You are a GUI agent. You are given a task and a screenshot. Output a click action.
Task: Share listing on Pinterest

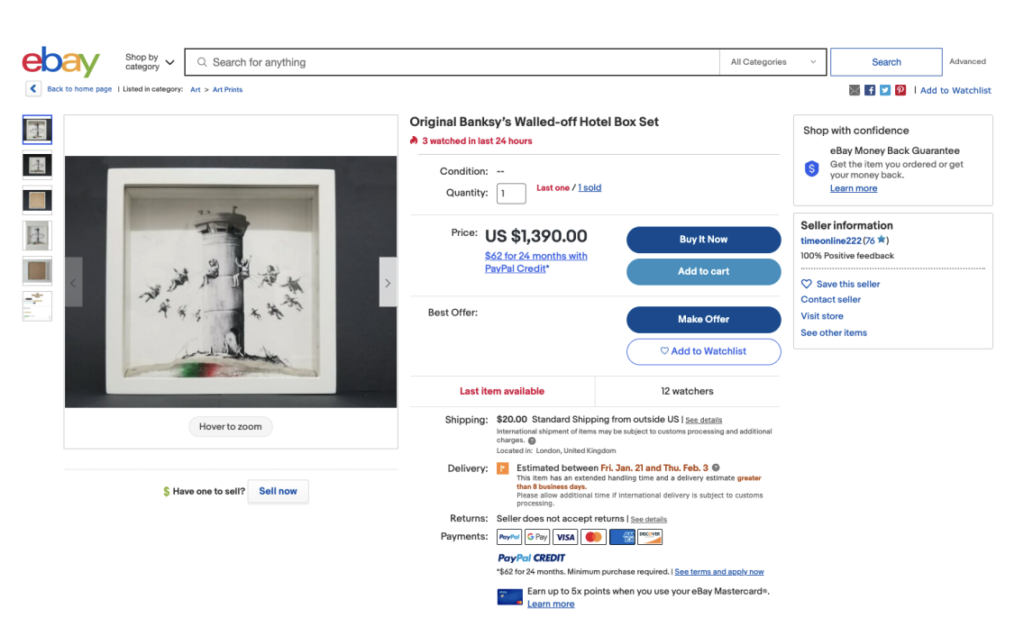pos(901,90)
